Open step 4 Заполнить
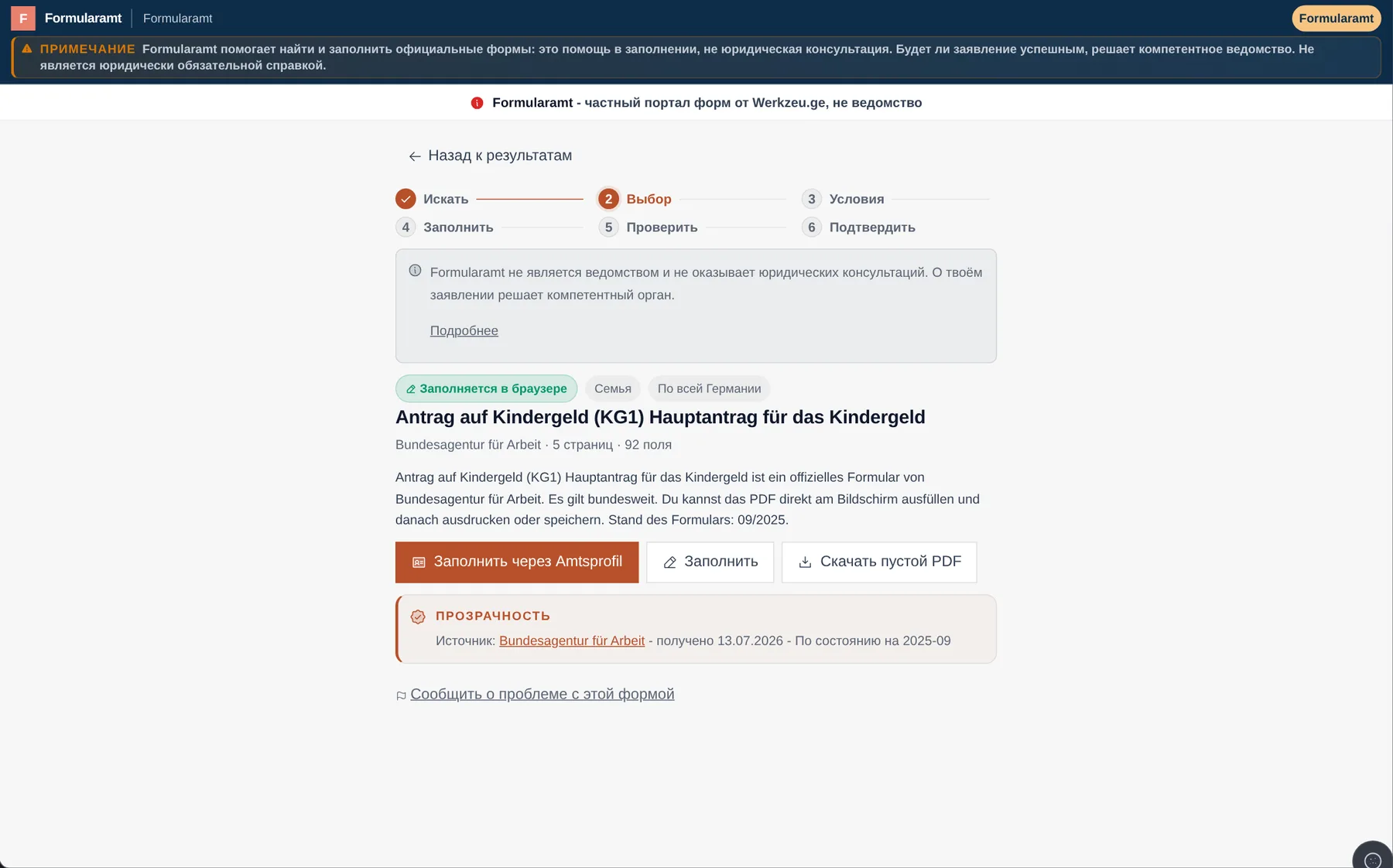The height and width of the screenshot is (868, 1393). pyautogui.click(x=444, y=227)
